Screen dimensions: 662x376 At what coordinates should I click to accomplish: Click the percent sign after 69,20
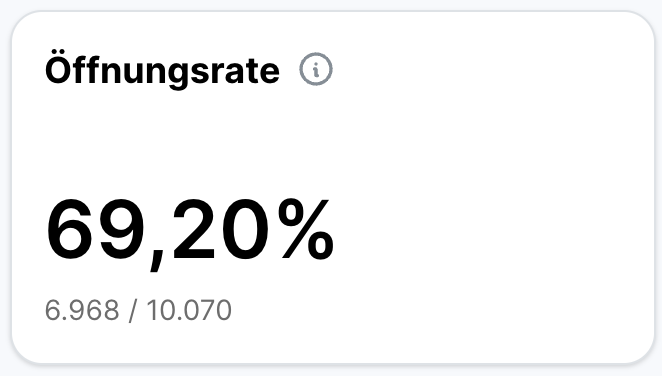tap(306, 229)
